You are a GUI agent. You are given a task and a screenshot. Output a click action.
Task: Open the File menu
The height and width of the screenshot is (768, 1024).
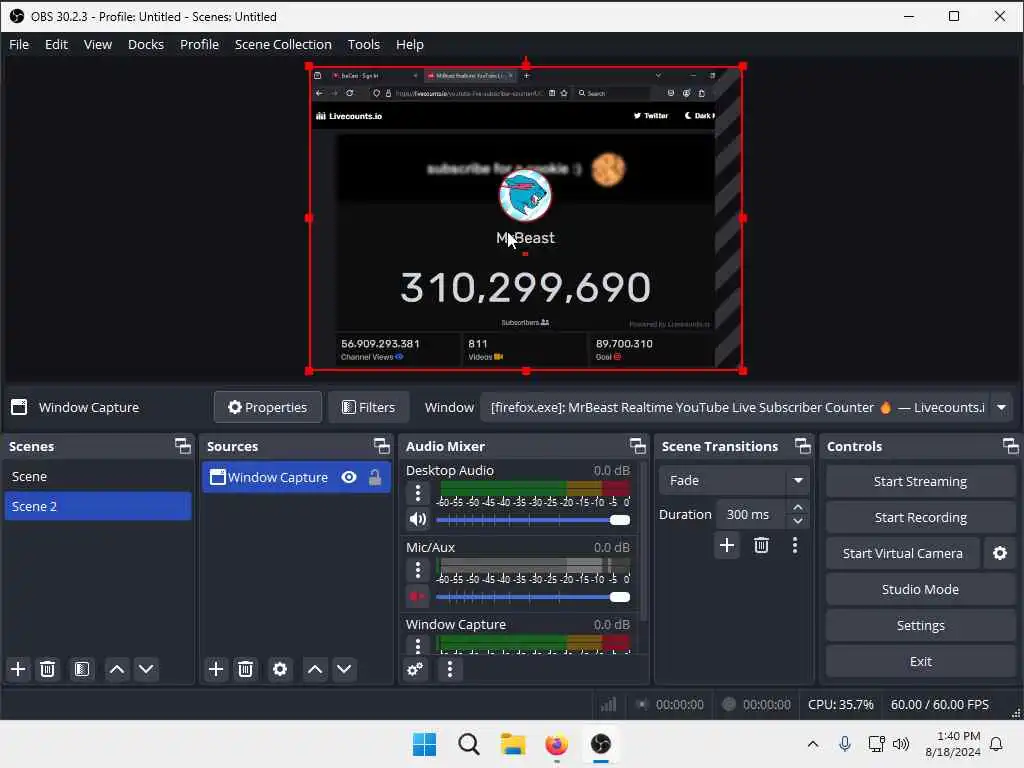coord(19,44)
